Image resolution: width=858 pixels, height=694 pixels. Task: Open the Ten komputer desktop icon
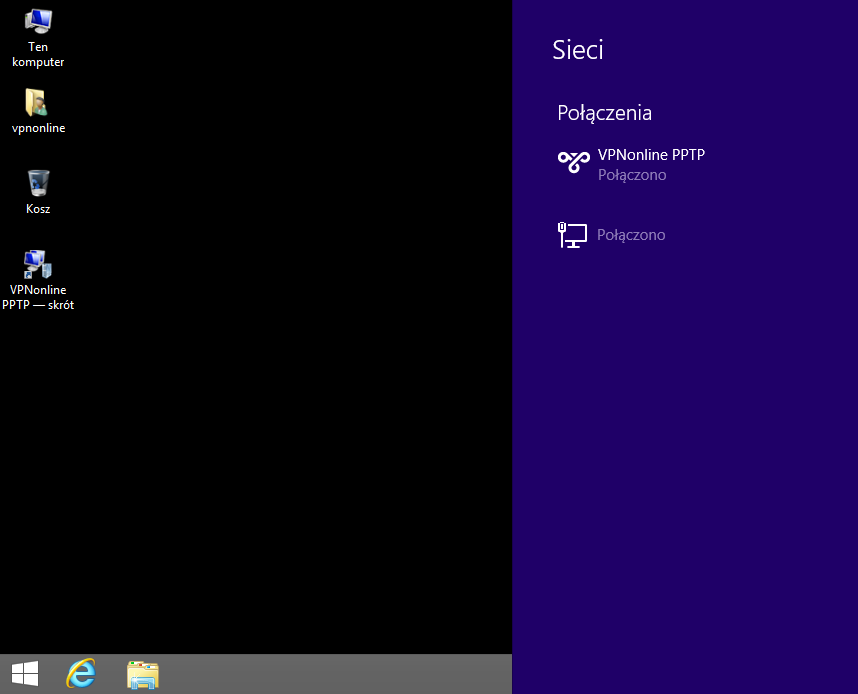38,22
